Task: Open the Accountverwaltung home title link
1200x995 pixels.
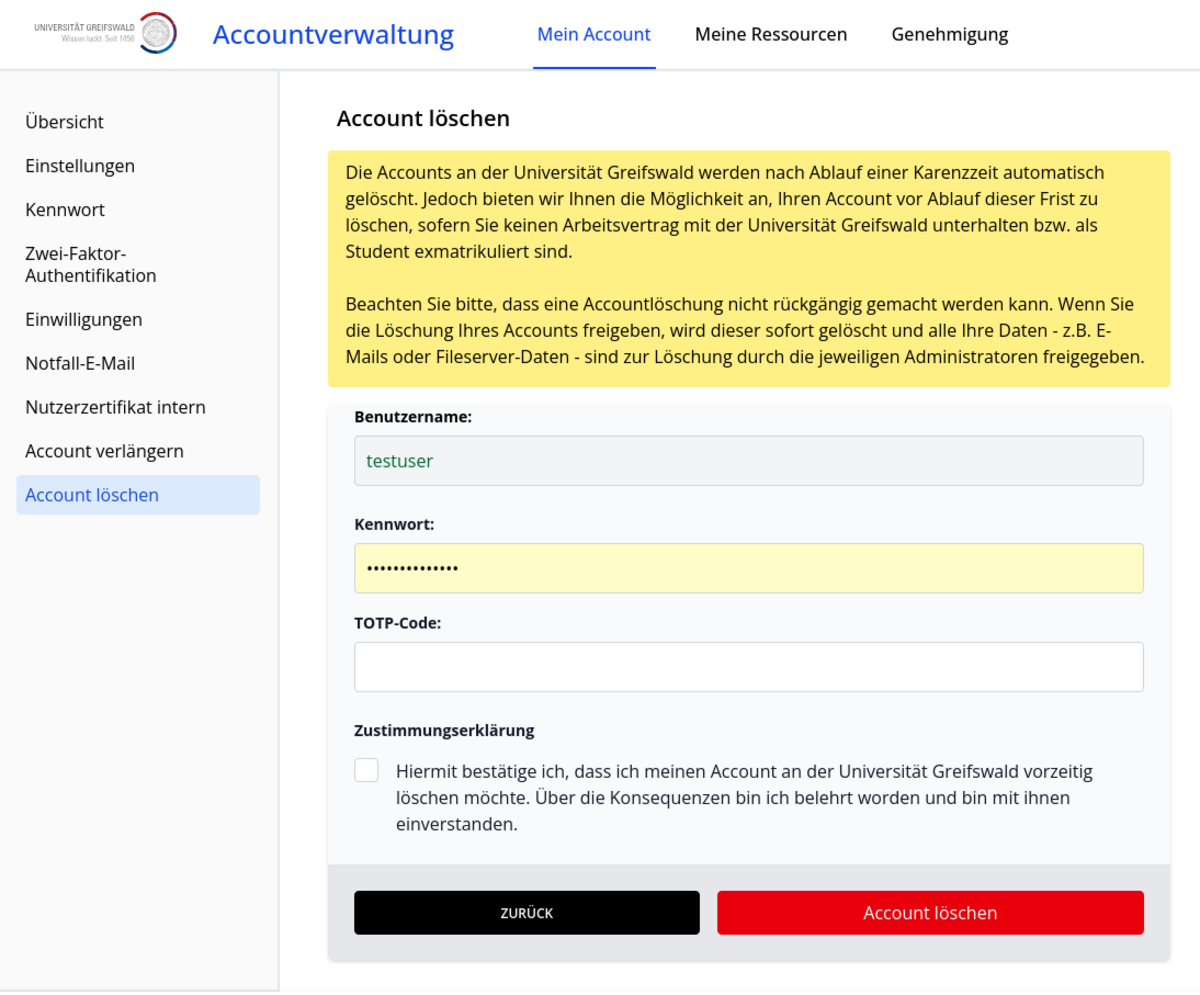Action: click(333, 35)
